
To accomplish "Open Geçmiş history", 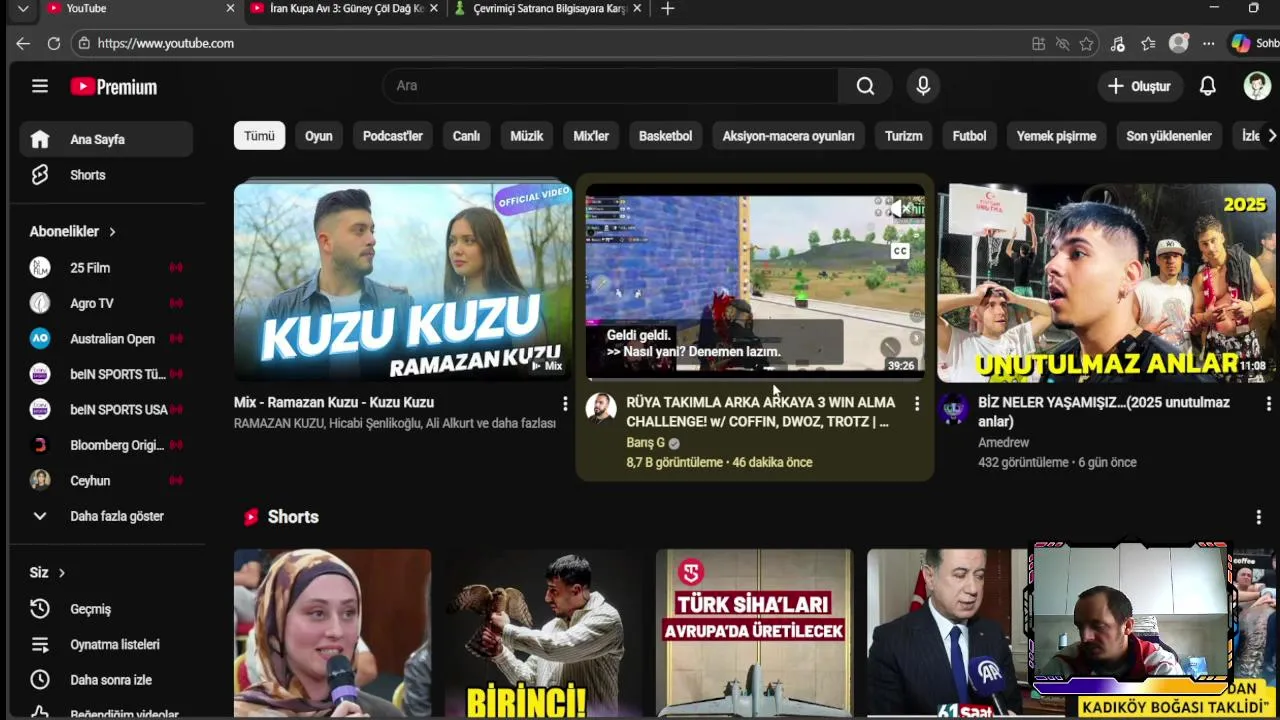I will pos(106,609).
